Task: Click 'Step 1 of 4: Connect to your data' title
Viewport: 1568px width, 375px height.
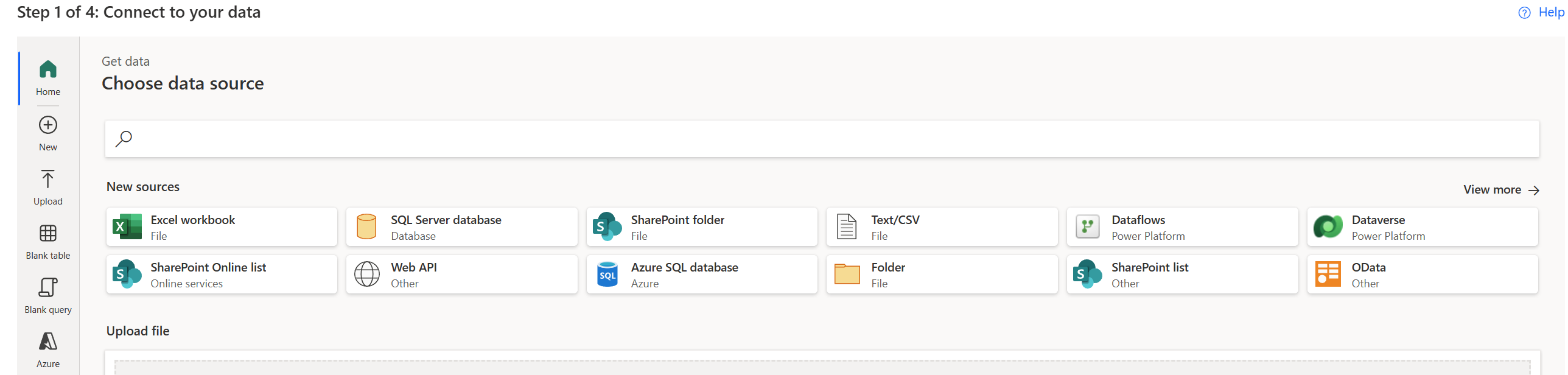Action: point(139,12)
